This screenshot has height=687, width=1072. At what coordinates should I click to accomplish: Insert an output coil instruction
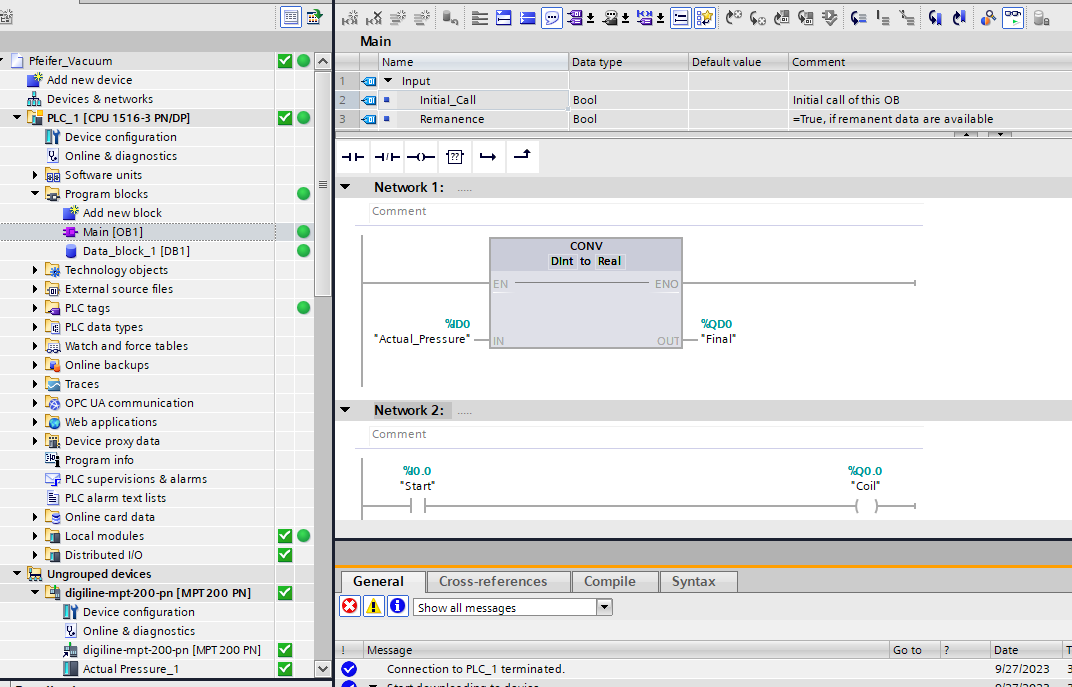click(x=420, y=157)
